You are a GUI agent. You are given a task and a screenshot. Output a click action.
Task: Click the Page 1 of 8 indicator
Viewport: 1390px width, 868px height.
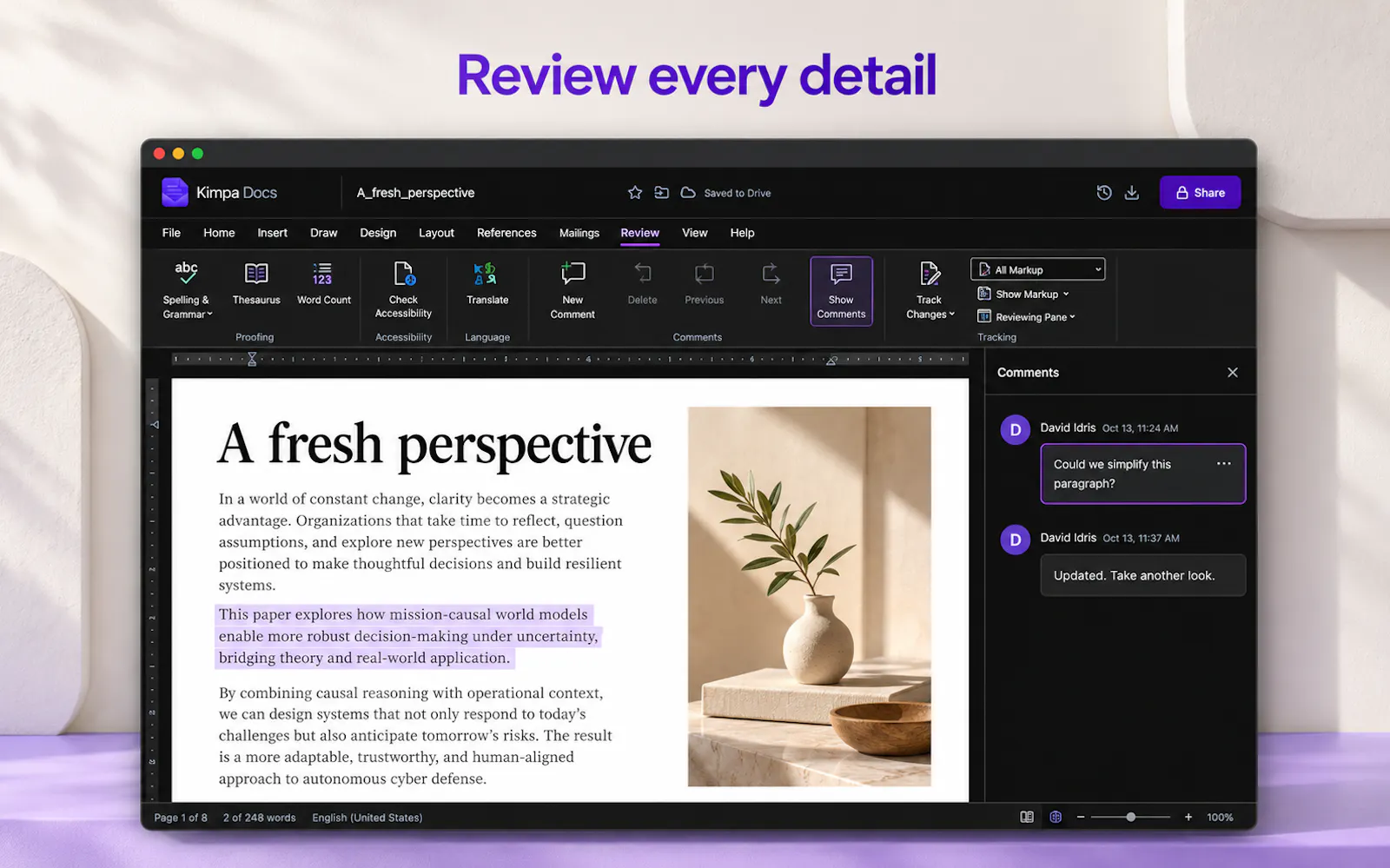pos(181,818)
